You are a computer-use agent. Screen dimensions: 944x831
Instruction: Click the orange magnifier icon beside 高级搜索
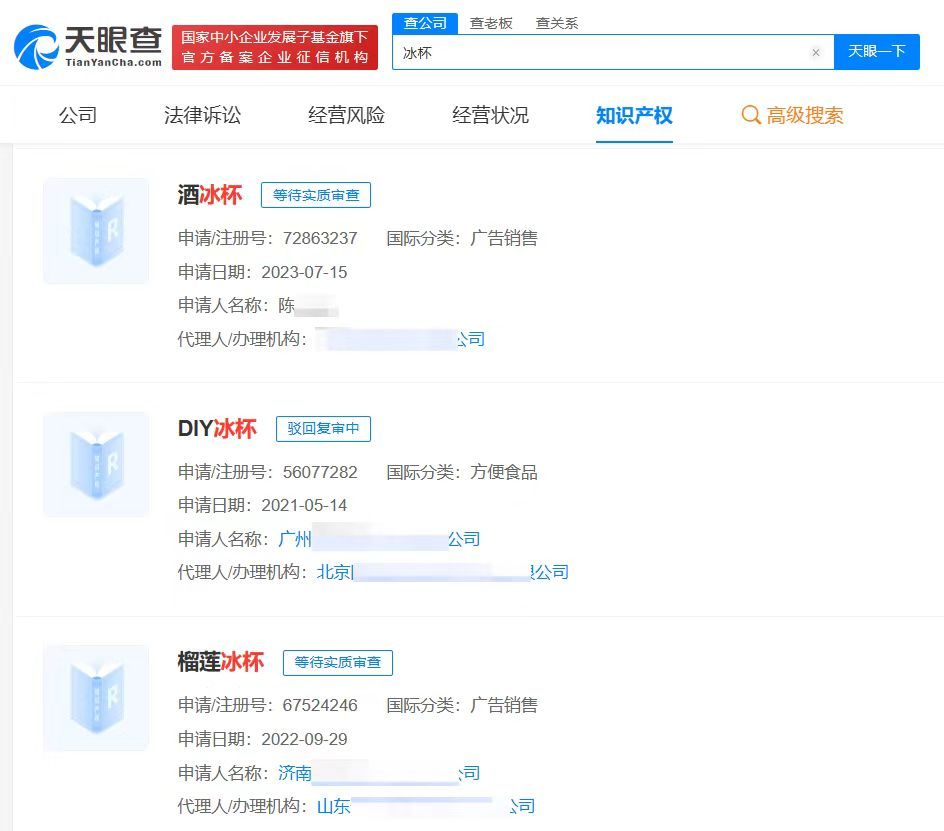[750, 116]
